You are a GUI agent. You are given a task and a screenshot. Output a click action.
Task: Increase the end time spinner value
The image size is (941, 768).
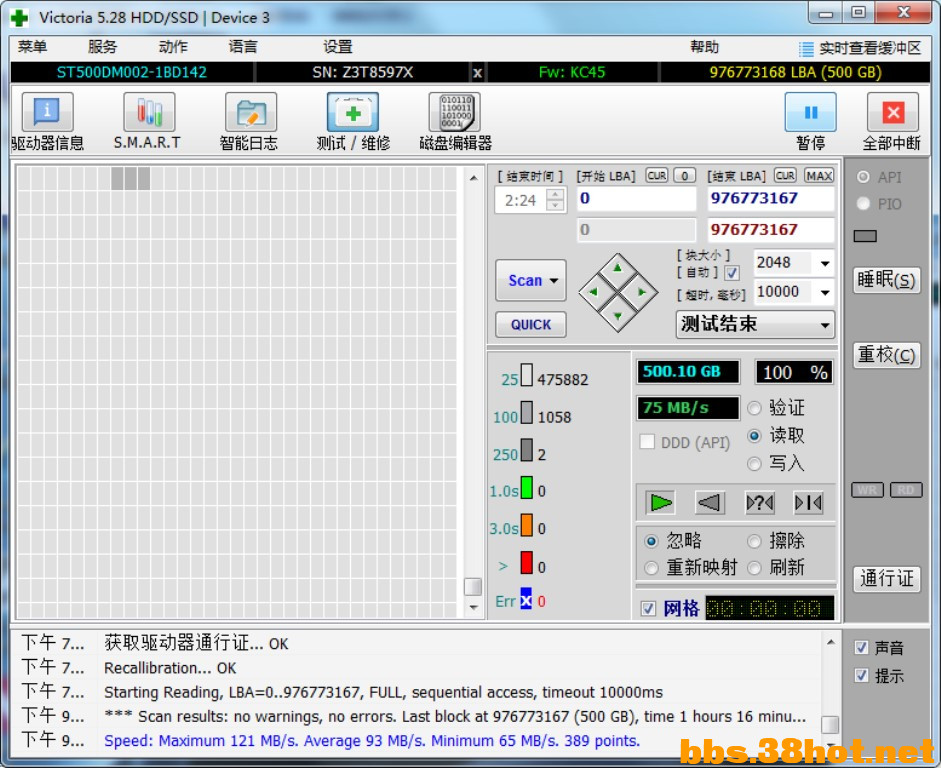(x=556, y=194)
